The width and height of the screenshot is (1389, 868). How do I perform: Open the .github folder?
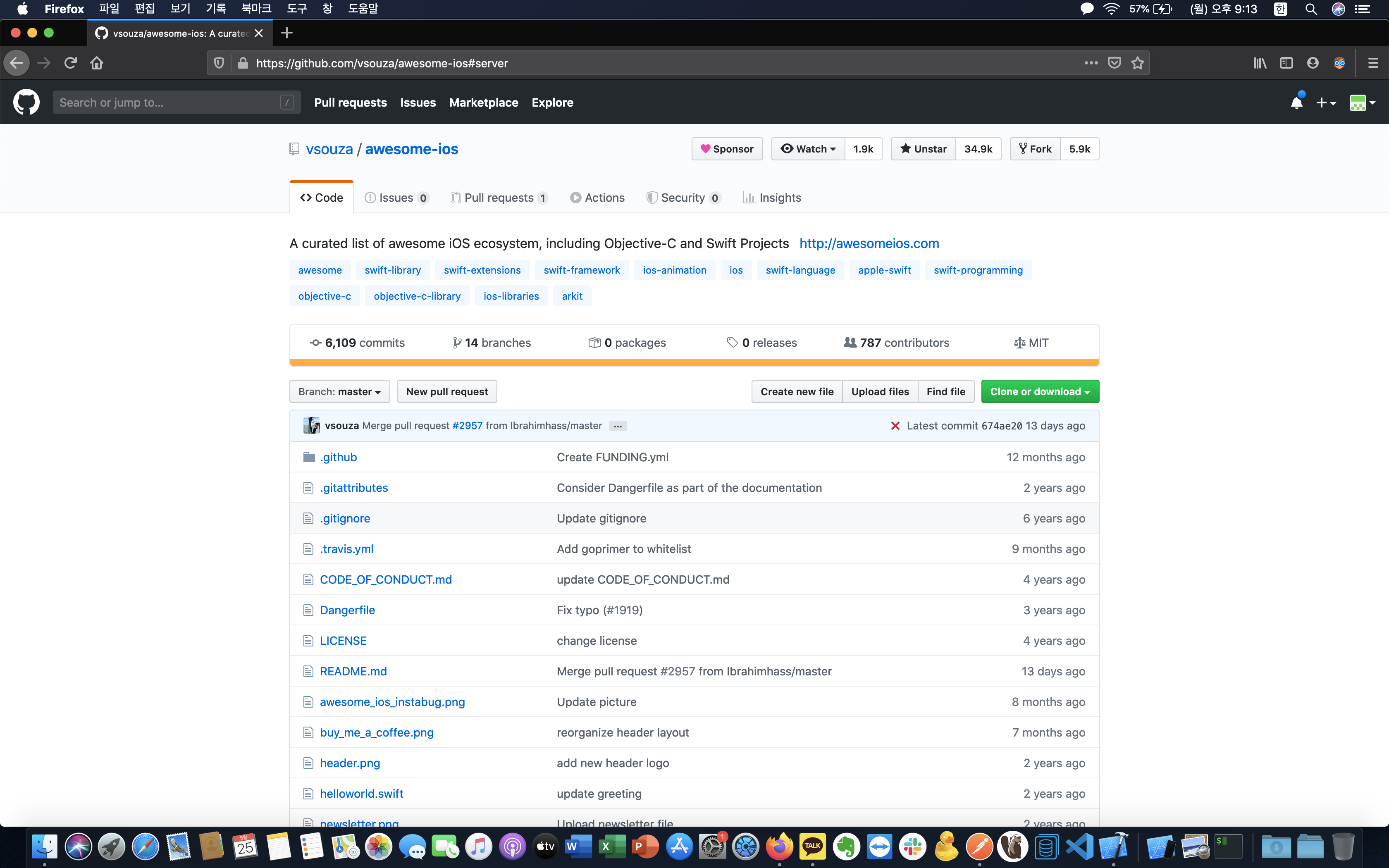339,457
